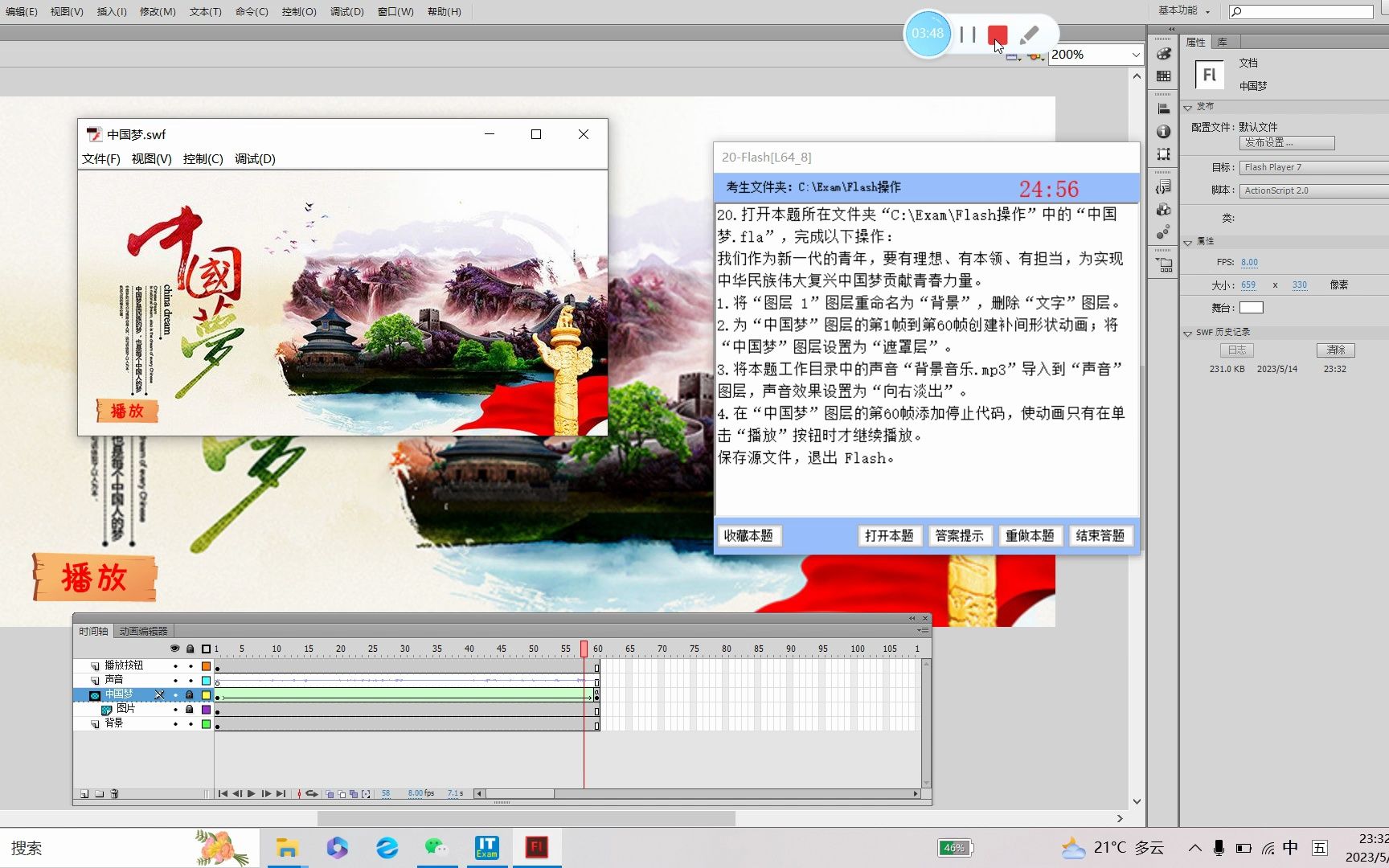
Task: Click the Delete layer trash icon
Action: tap(114, 794)
